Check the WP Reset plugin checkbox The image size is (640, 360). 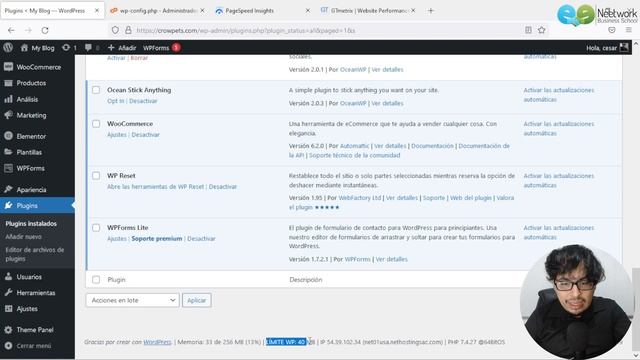coord(96,176)
